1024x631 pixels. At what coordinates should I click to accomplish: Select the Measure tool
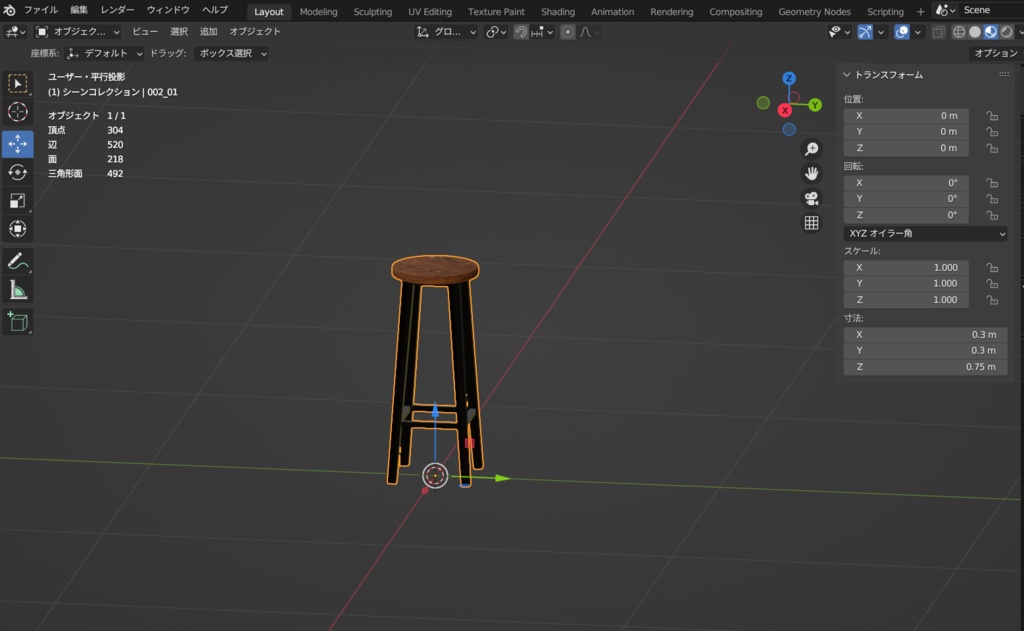tap(18, 290)
